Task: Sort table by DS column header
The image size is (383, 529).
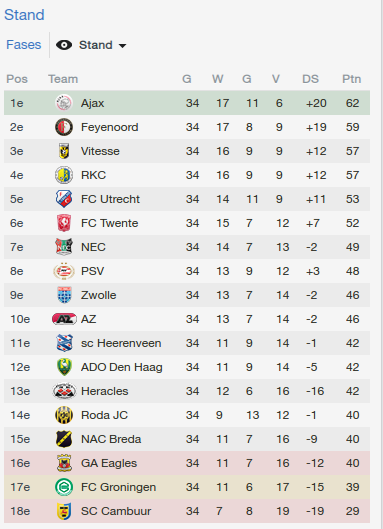Action: [x=310, y=79]
